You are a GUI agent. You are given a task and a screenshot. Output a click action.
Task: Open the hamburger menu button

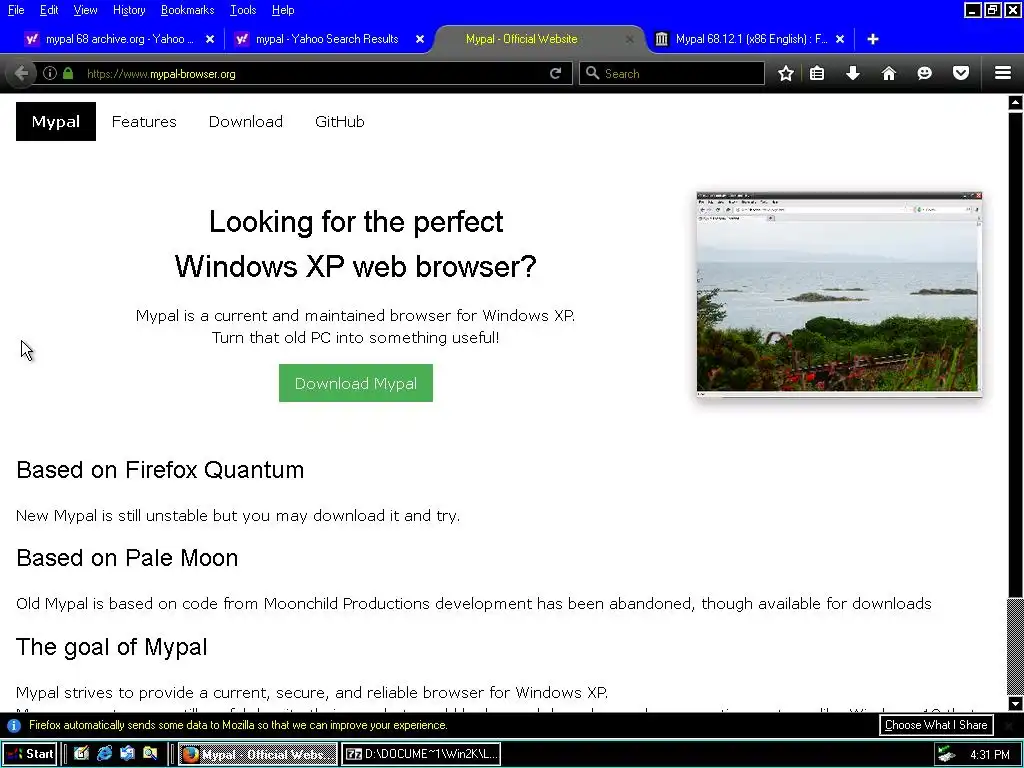coord(1003,73)
